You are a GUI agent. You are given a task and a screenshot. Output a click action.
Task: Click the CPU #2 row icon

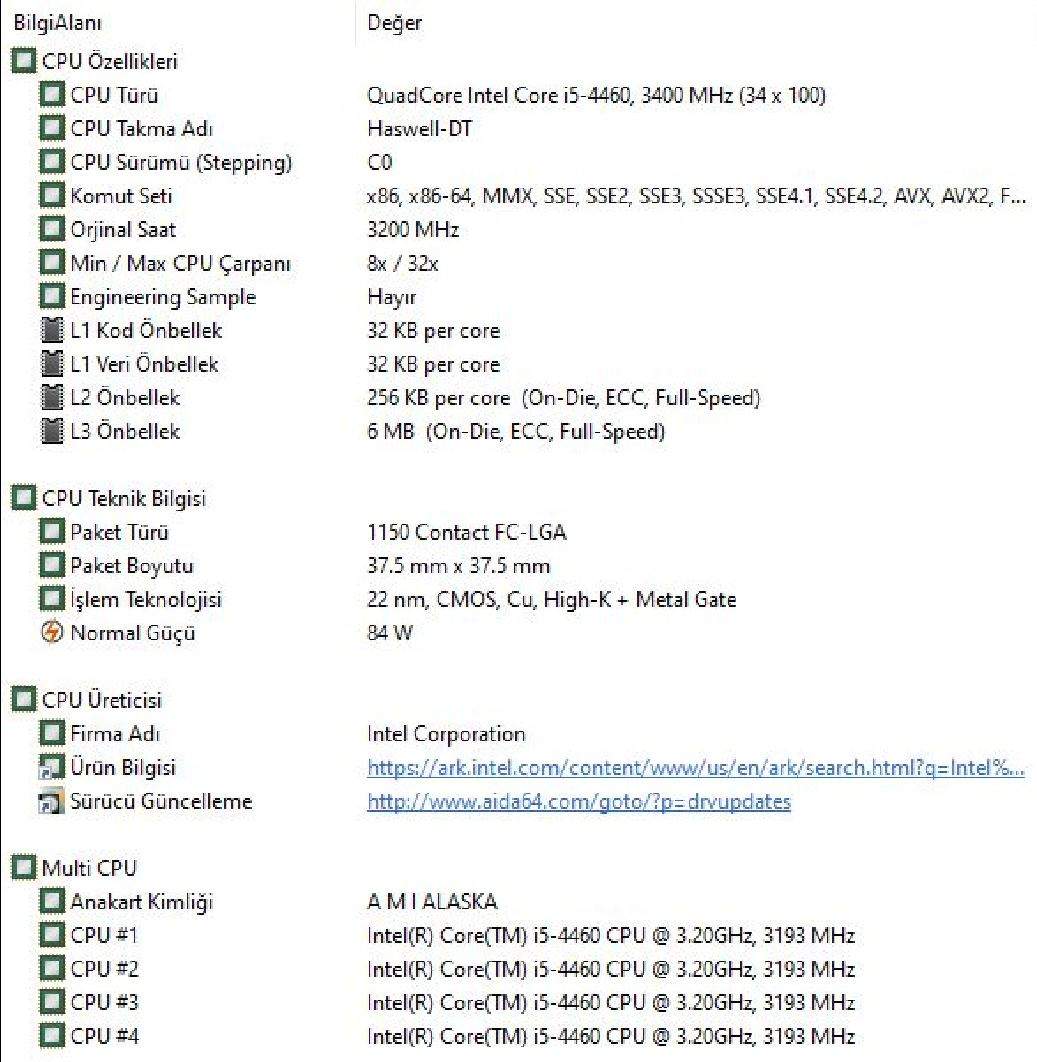[x=52, y=969]
